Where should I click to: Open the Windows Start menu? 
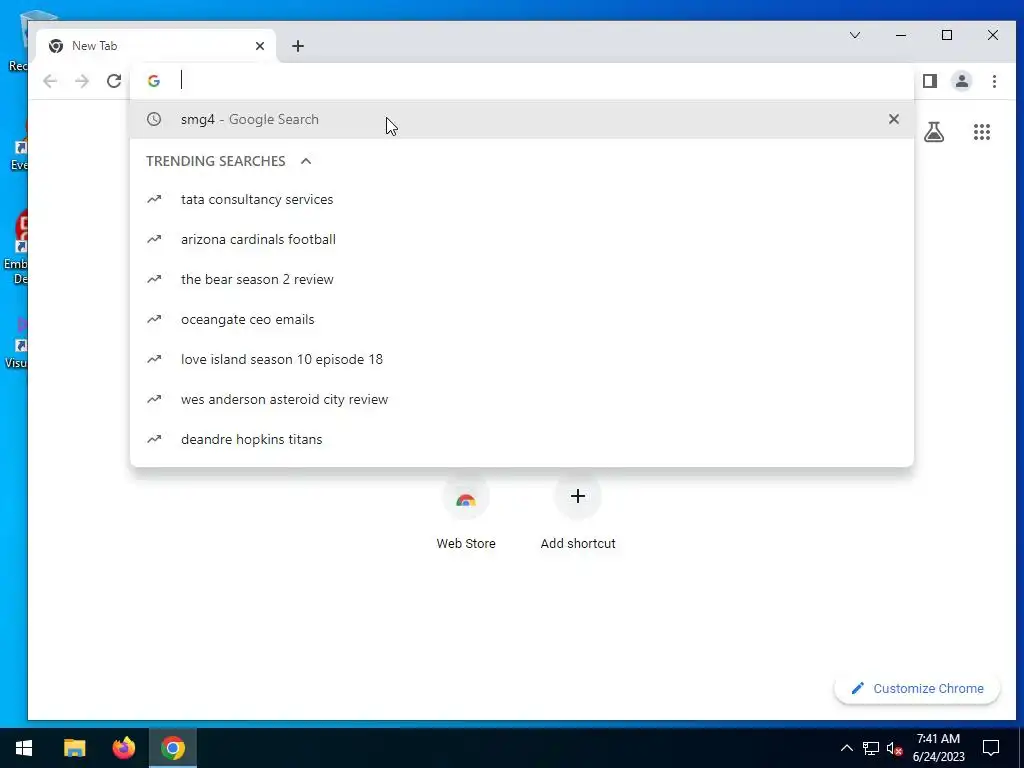coord(24,748)
